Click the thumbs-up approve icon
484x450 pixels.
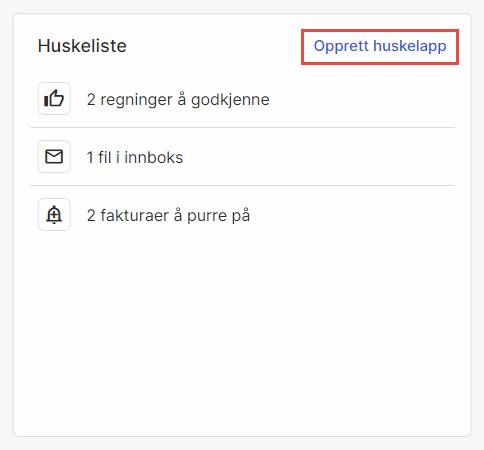54,99
